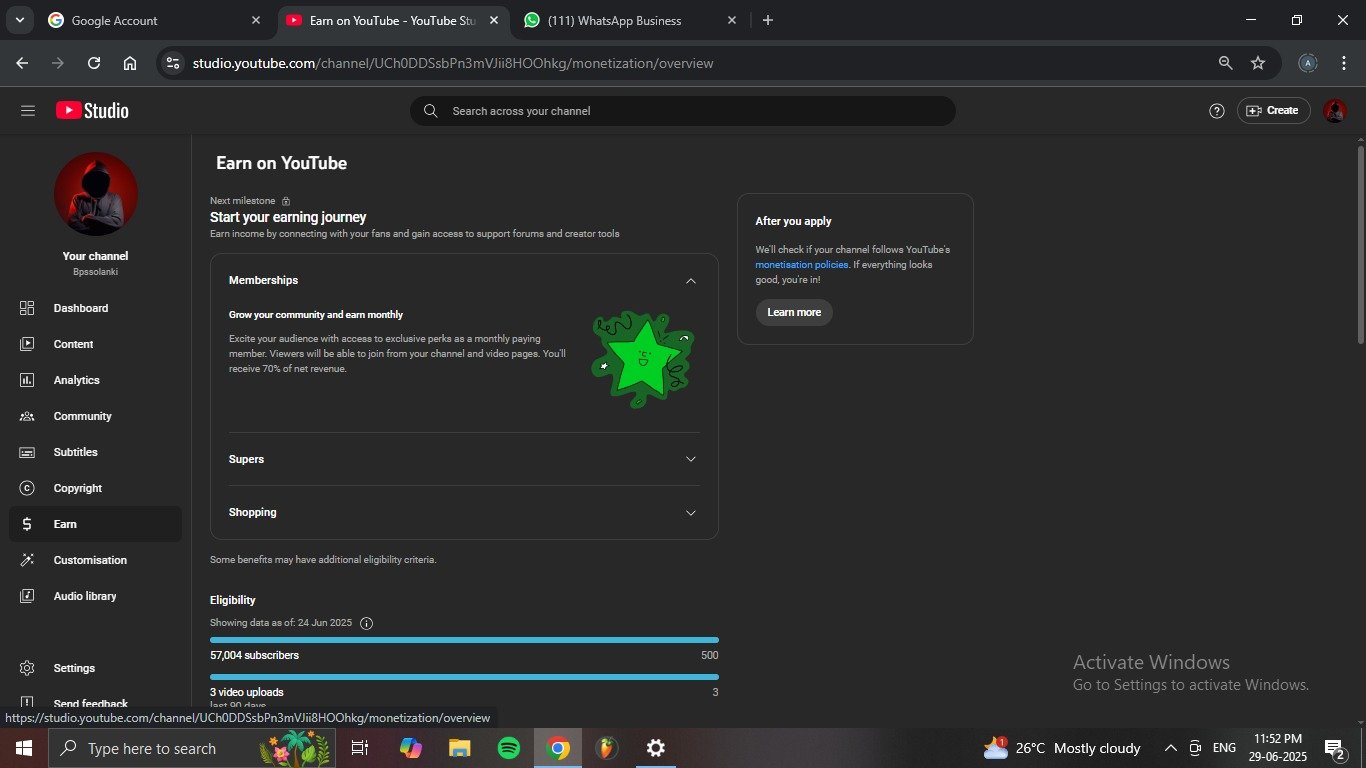This screenshot has width=1366, height=768.
Task: Open the YouTube Studio hamburger menu
Action: pos(27,111)
